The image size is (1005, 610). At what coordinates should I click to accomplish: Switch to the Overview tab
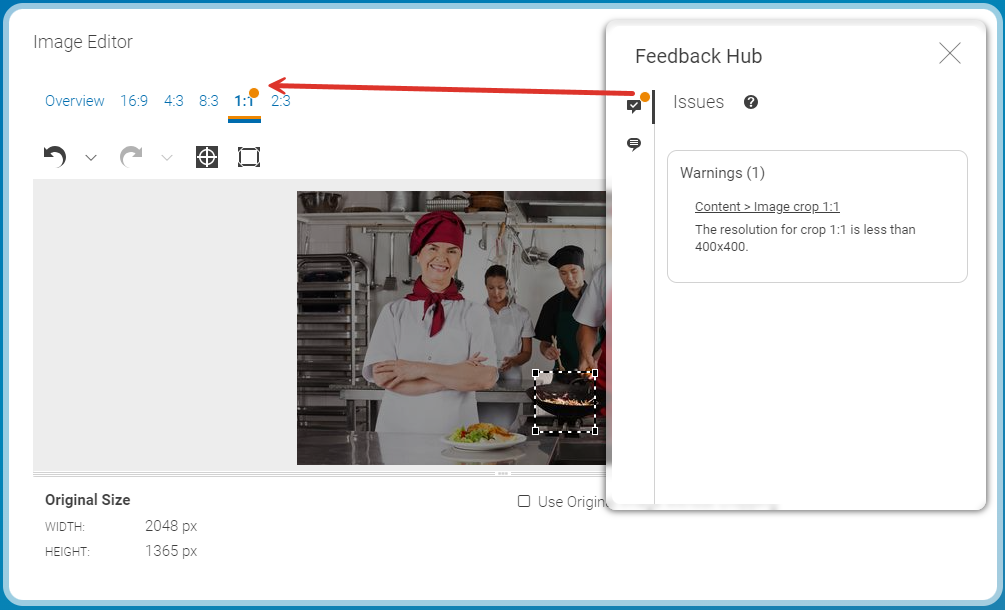[75, 101]
